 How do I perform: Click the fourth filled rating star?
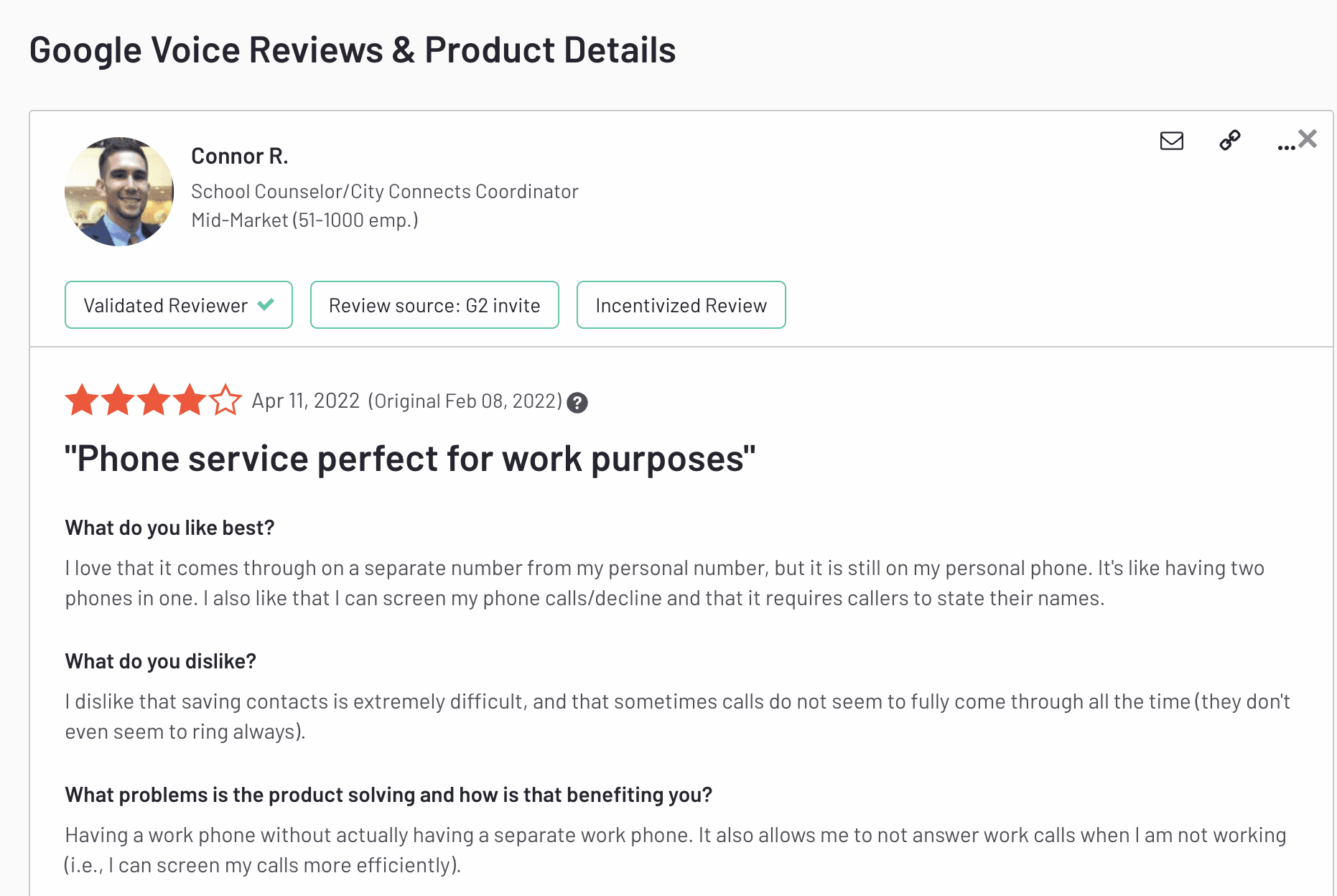pyautogui.click(x=190, y=400)
